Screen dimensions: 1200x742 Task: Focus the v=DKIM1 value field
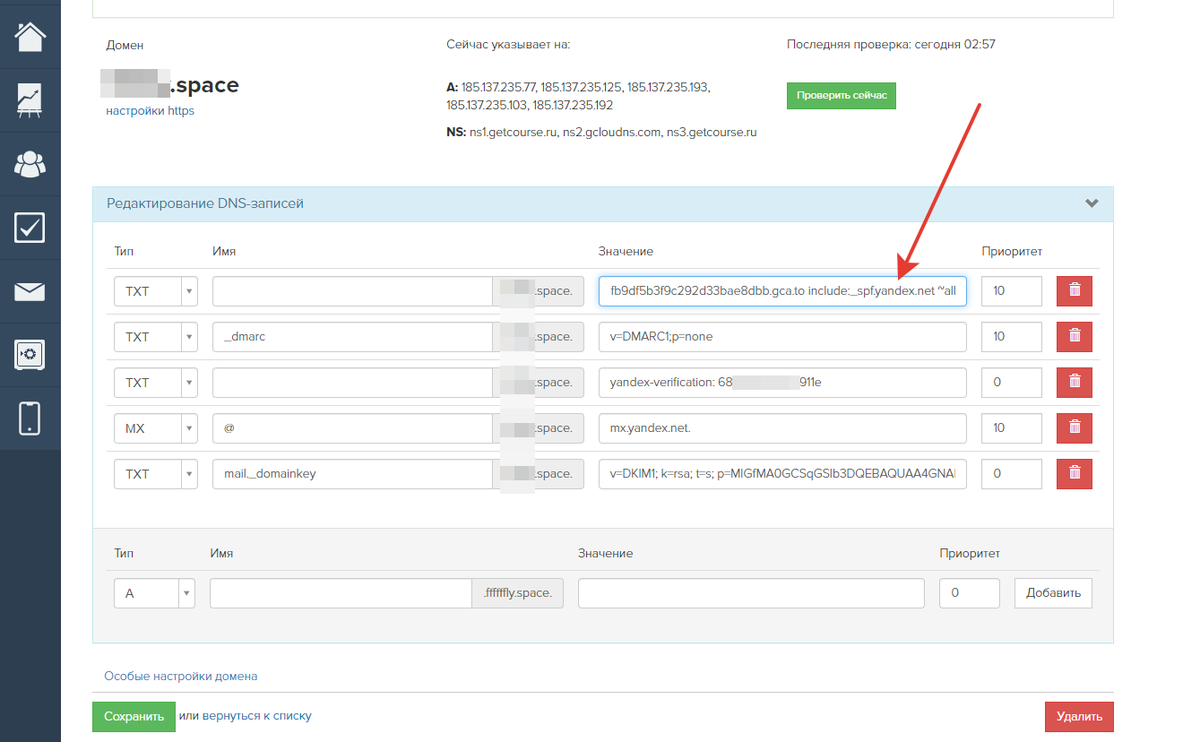(782, 474)
